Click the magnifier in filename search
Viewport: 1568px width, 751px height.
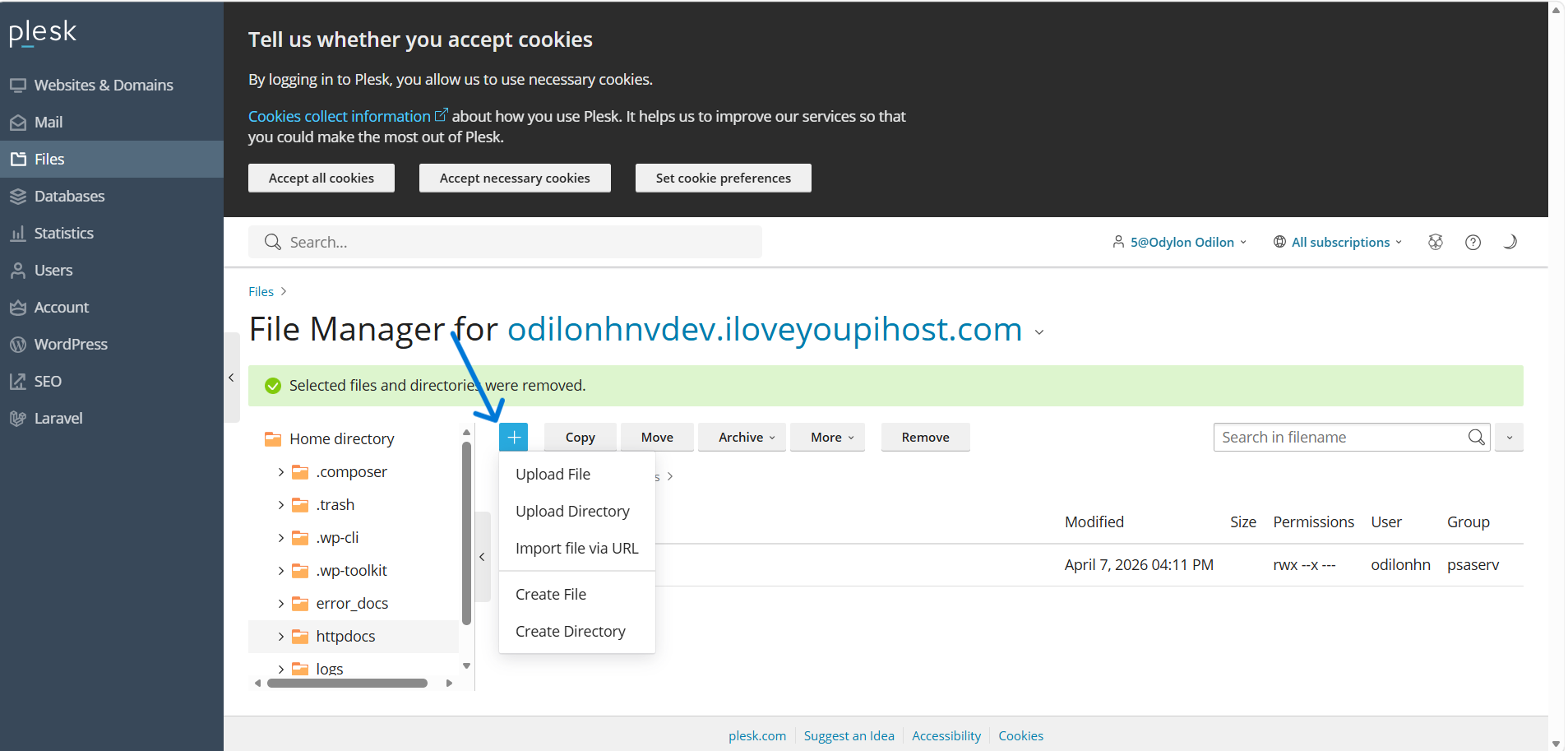pyautogui.click(x=1476, y=438)
